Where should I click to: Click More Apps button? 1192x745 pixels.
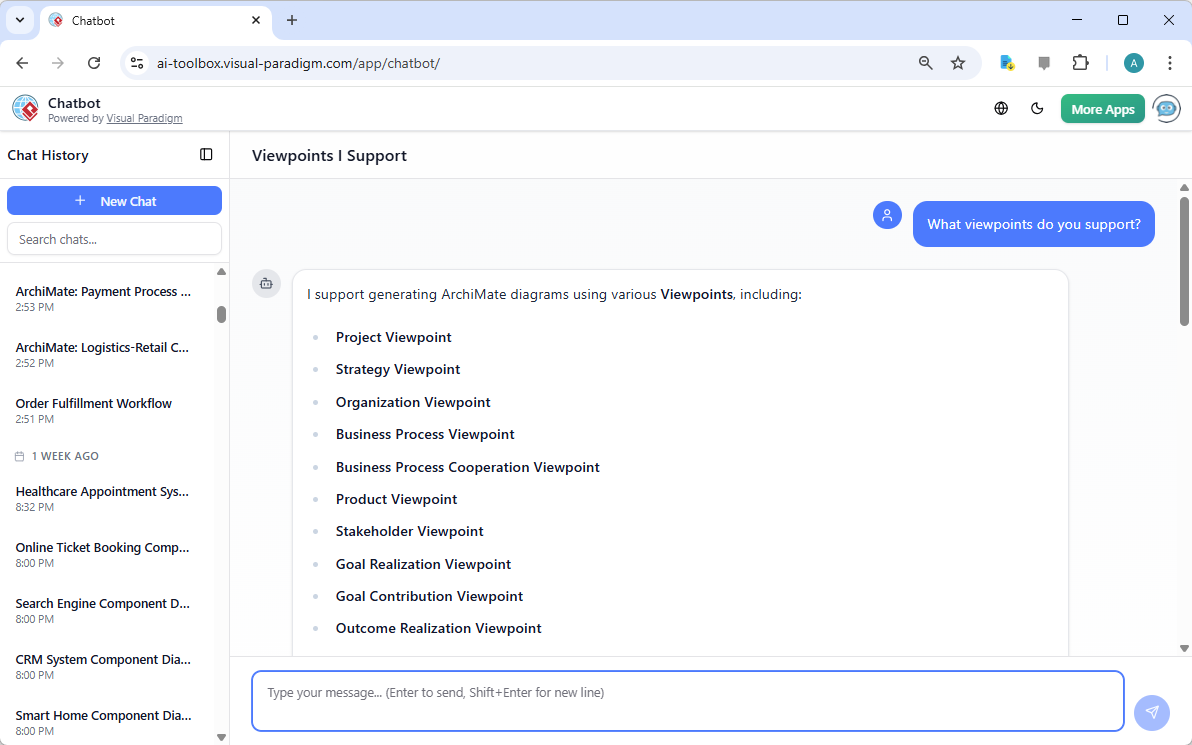click(1102, 109)
